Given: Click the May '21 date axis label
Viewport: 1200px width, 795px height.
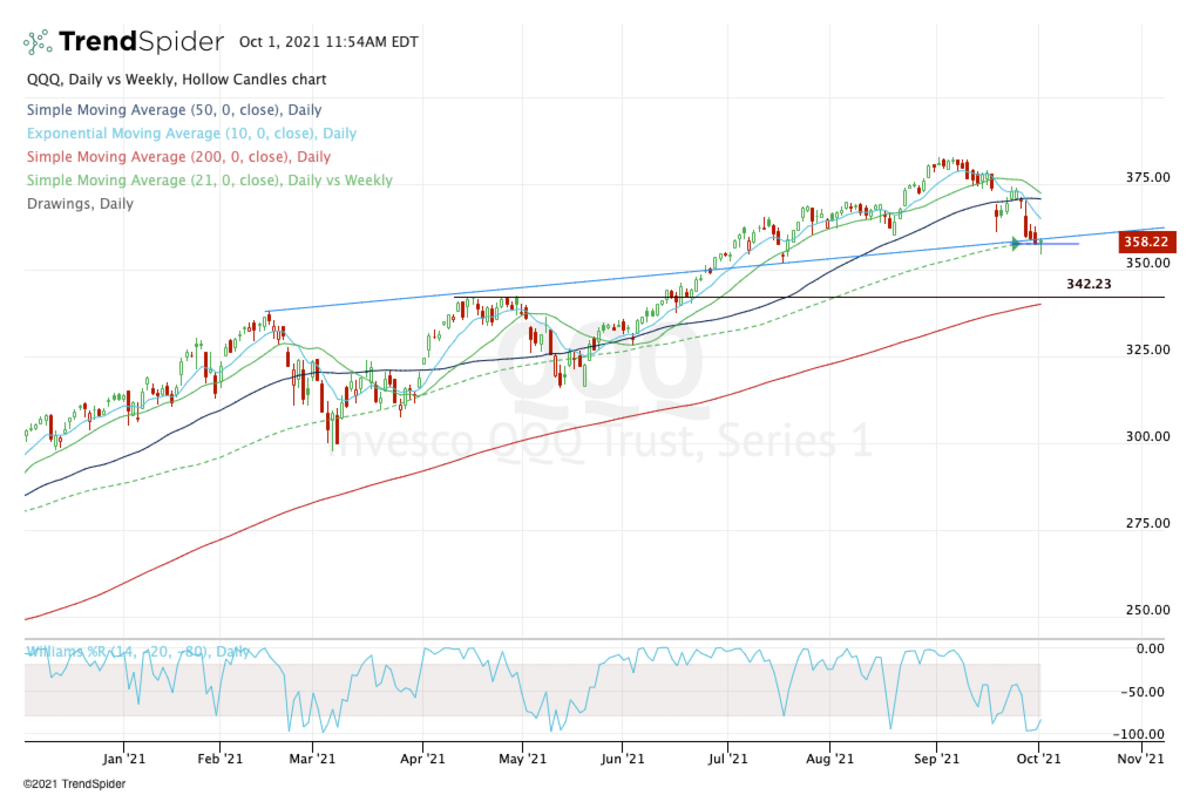Looking at the screenshot, I should coord(523,759).
